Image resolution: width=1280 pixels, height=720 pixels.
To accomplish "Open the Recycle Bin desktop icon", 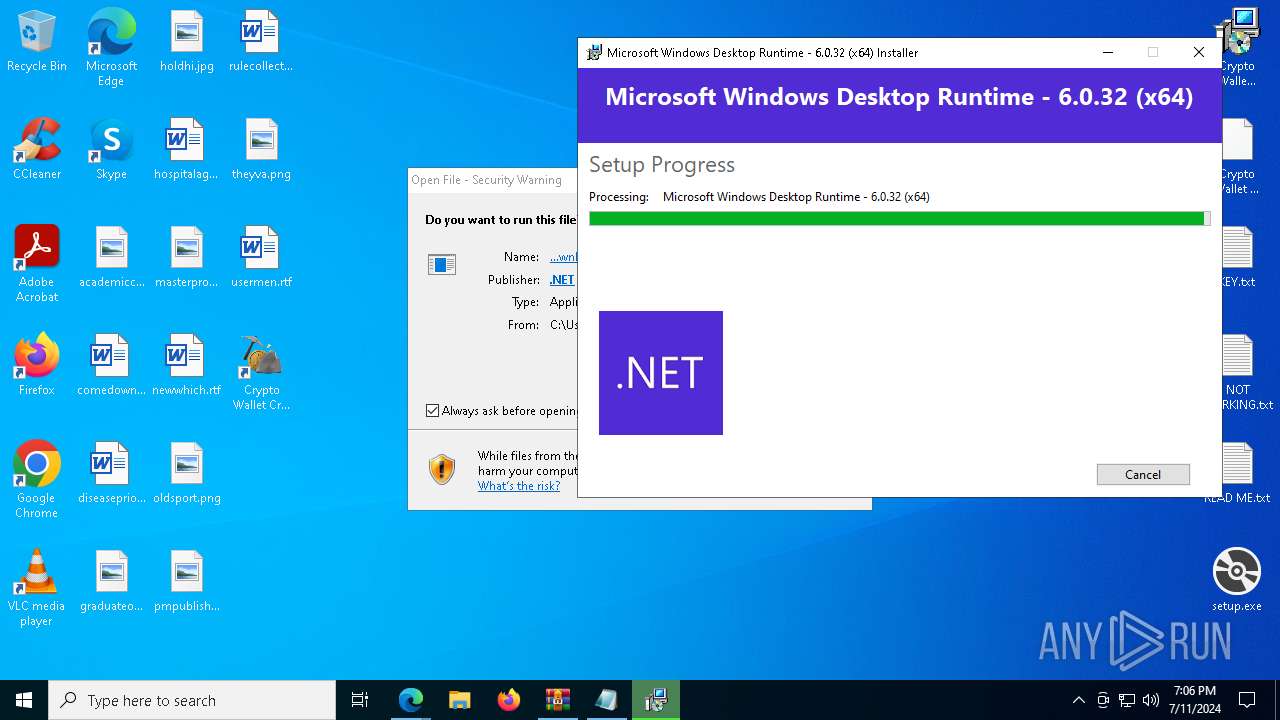I will tap(37, 42).
